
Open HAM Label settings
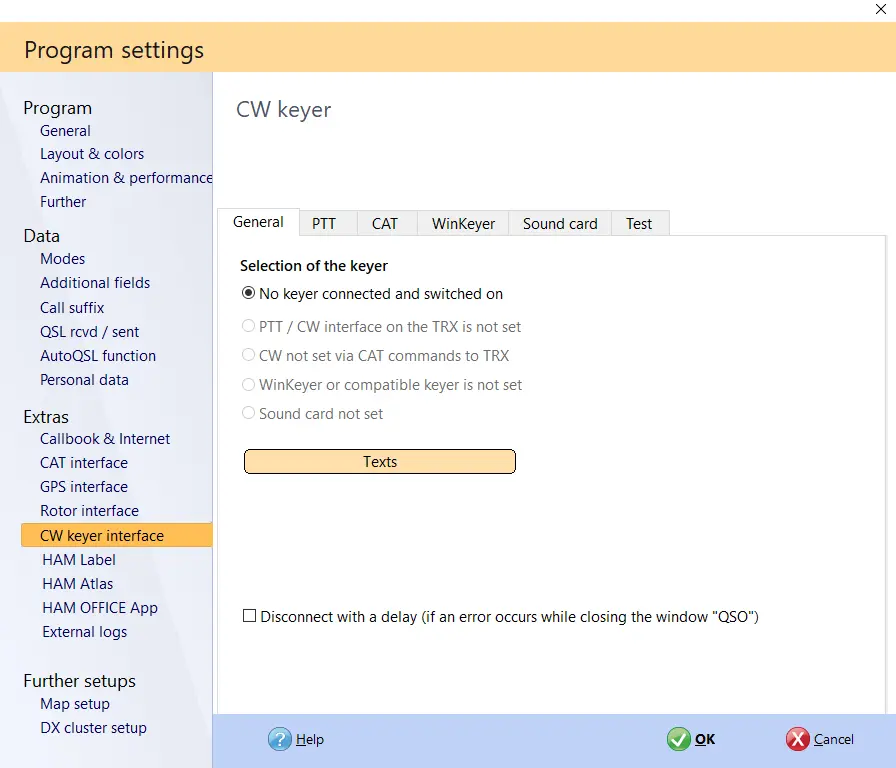(79, 560)
